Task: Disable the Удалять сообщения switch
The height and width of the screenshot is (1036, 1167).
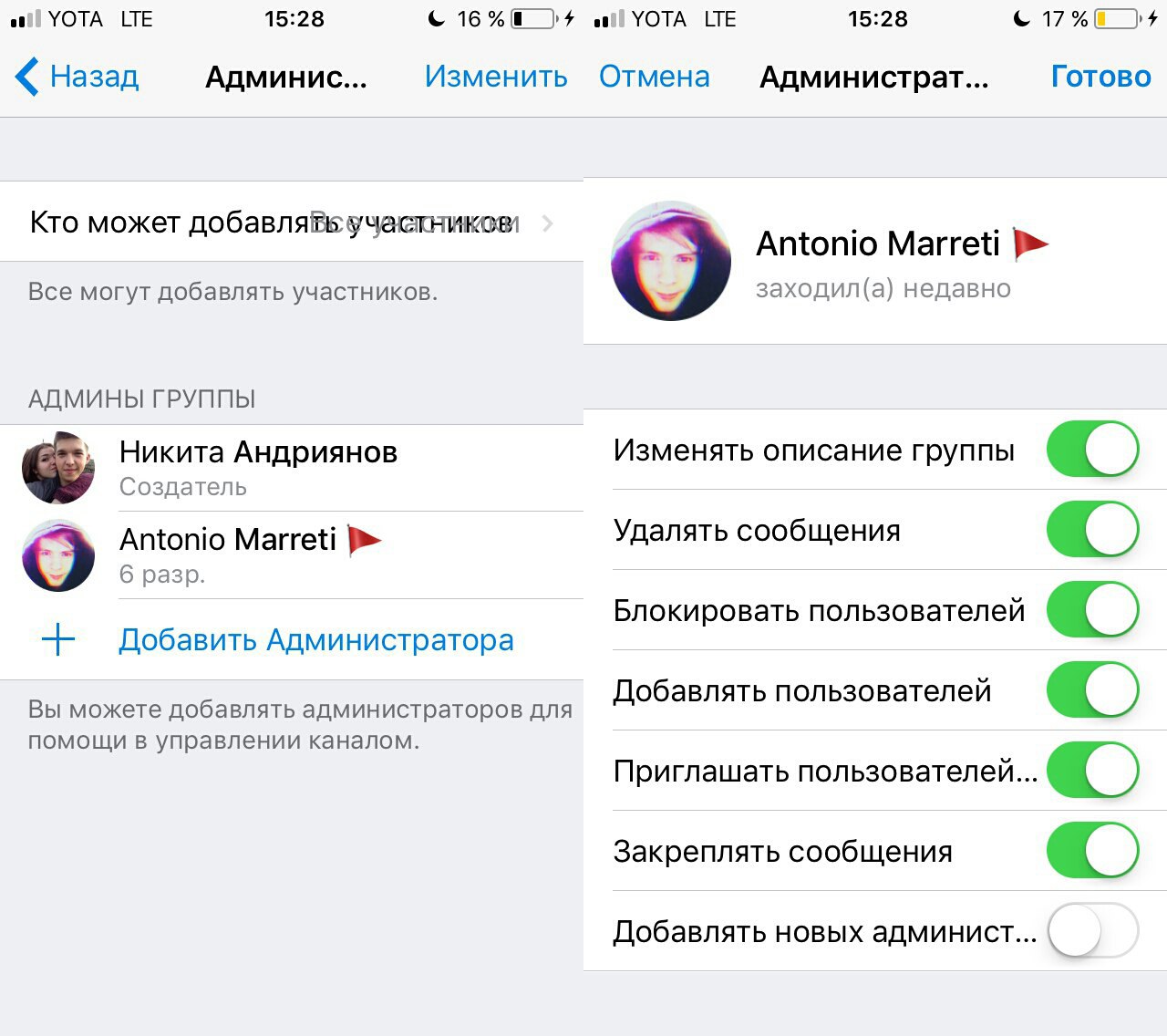Action: [x=1093, y=529]
